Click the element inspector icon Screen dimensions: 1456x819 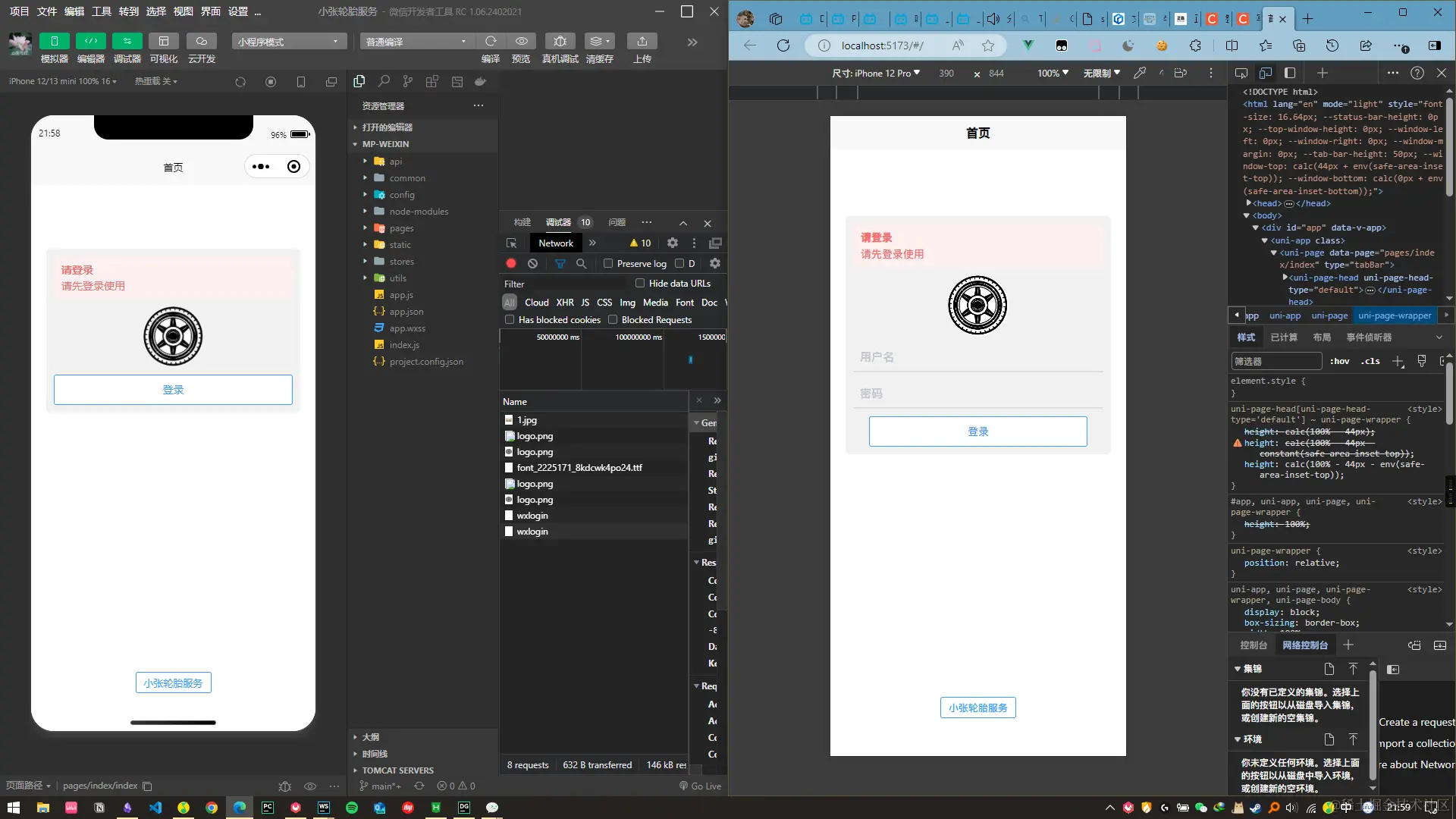pos(512,243)
